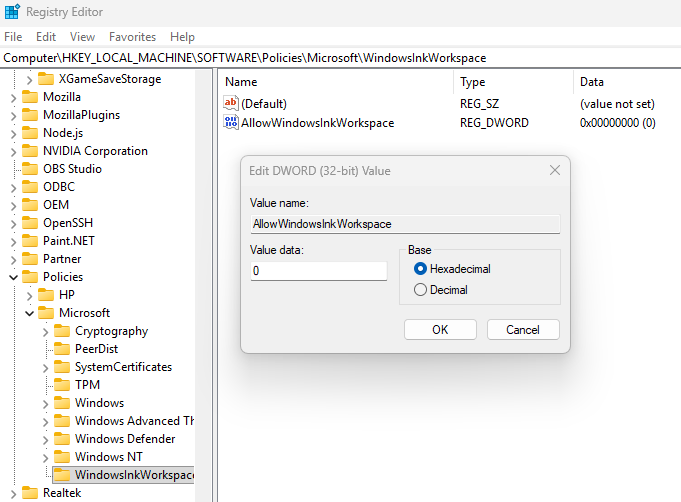This screenshot has height=502, width=681.
Task: Select the Windows key under Microsoft
Action: tap(99, 403)
